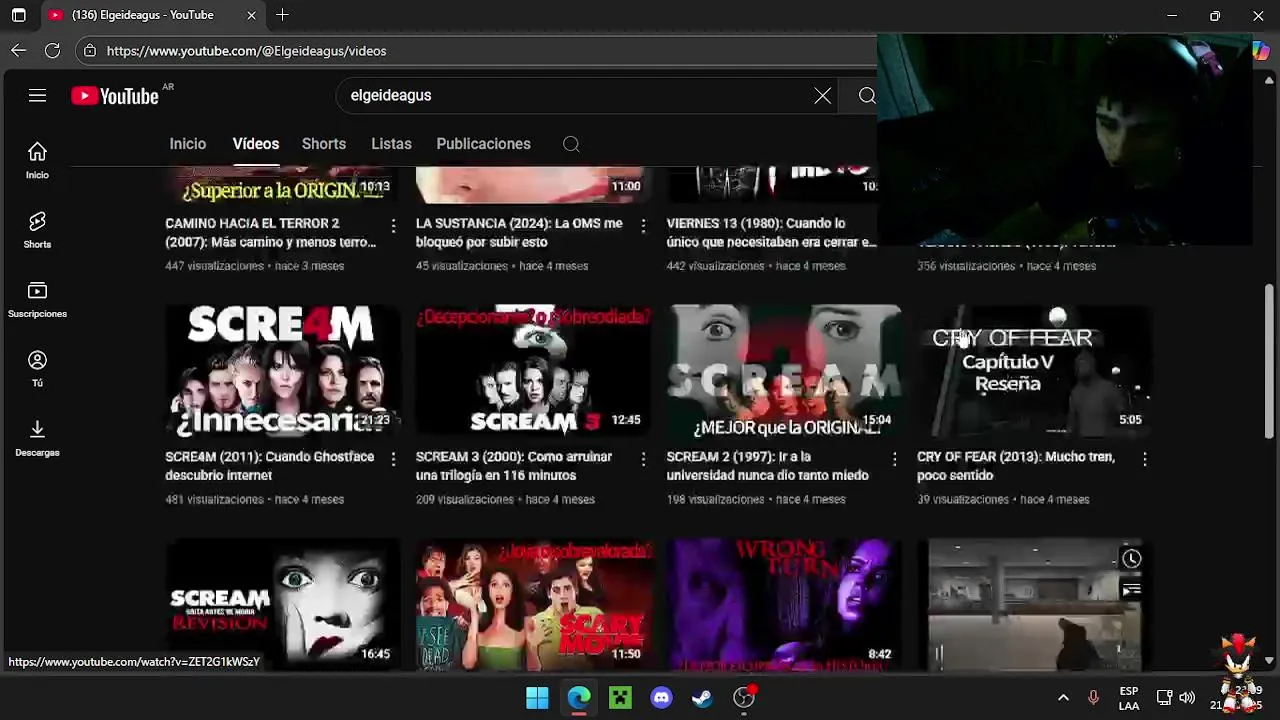Click the YouTube logo
Image resolution: width=1280 pixels, height=720 pixels.
pos(115,96)
